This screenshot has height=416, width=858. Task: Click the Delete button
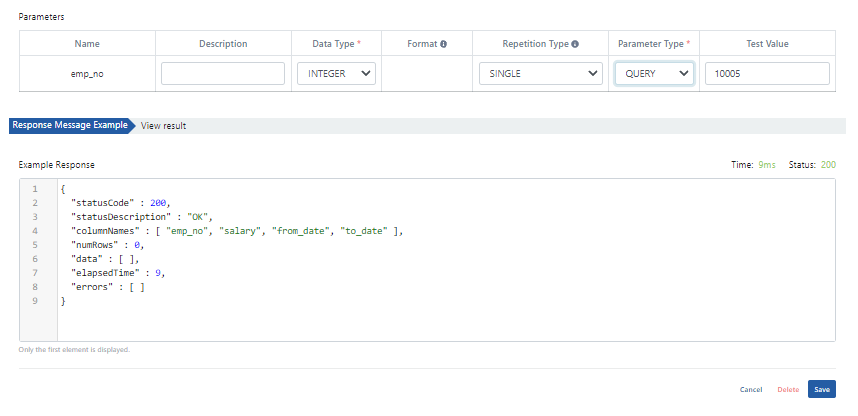click(x=788, y=389)
